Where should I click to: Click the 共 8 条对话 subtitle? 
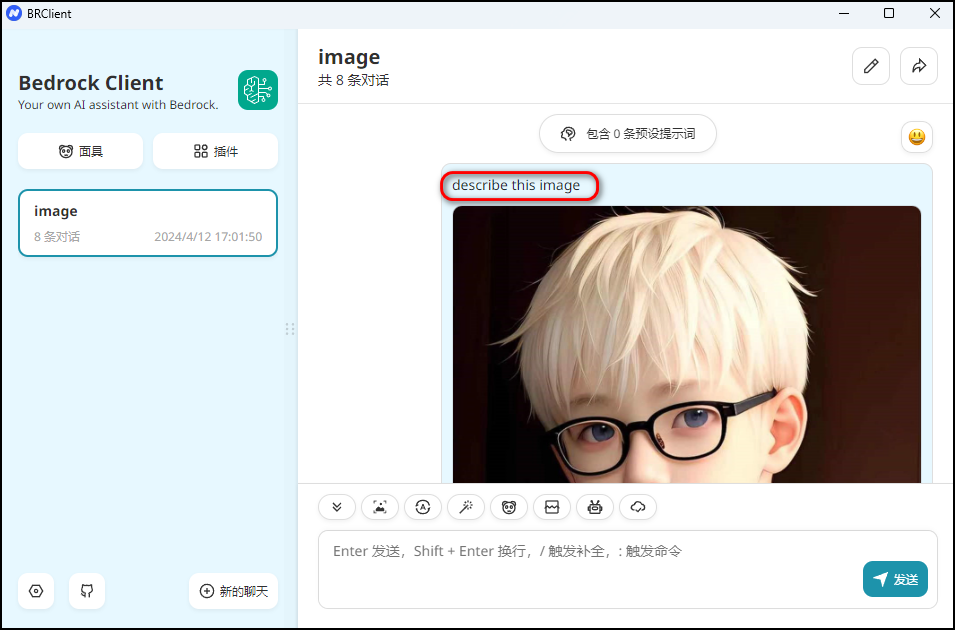coord(353,80)
